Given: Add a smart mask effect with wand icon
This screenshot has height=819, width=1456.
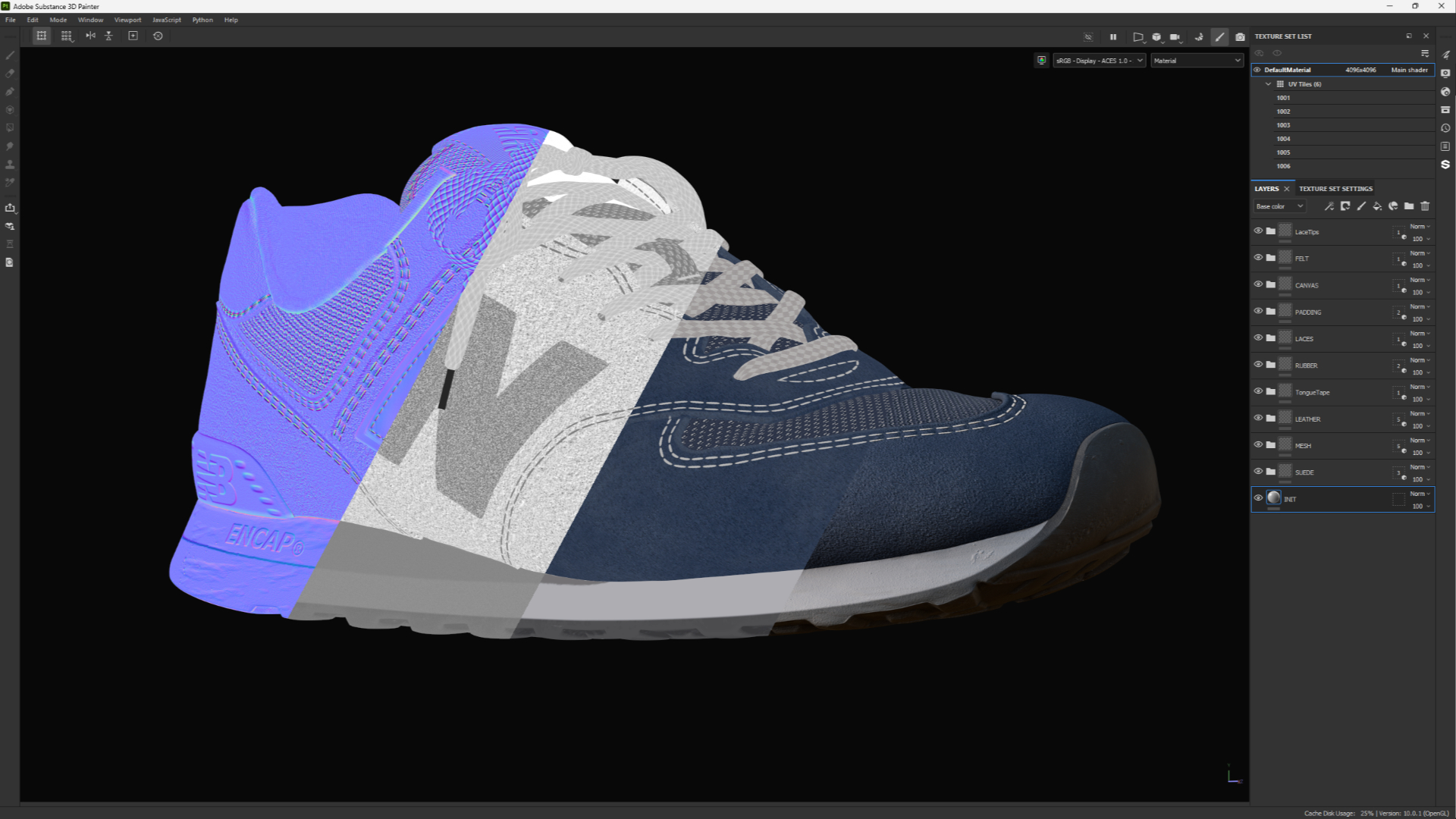Looking at the screenshot, I should (x=1329, y=206).
